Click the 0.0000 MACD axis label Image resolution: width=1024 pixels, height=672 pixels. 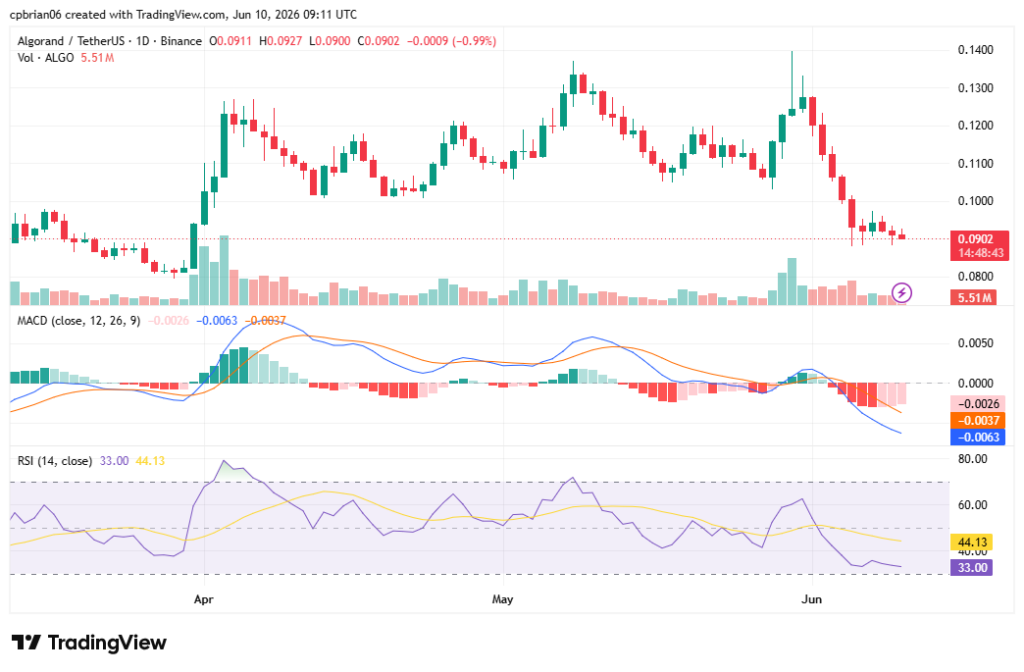[x=975, y=383]
